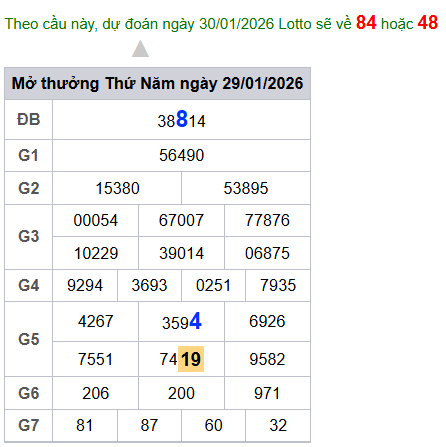Image resolution: width=446 pixels, height=447 pixels.
Task: Click G7 result 81
Action: [84, 426]
